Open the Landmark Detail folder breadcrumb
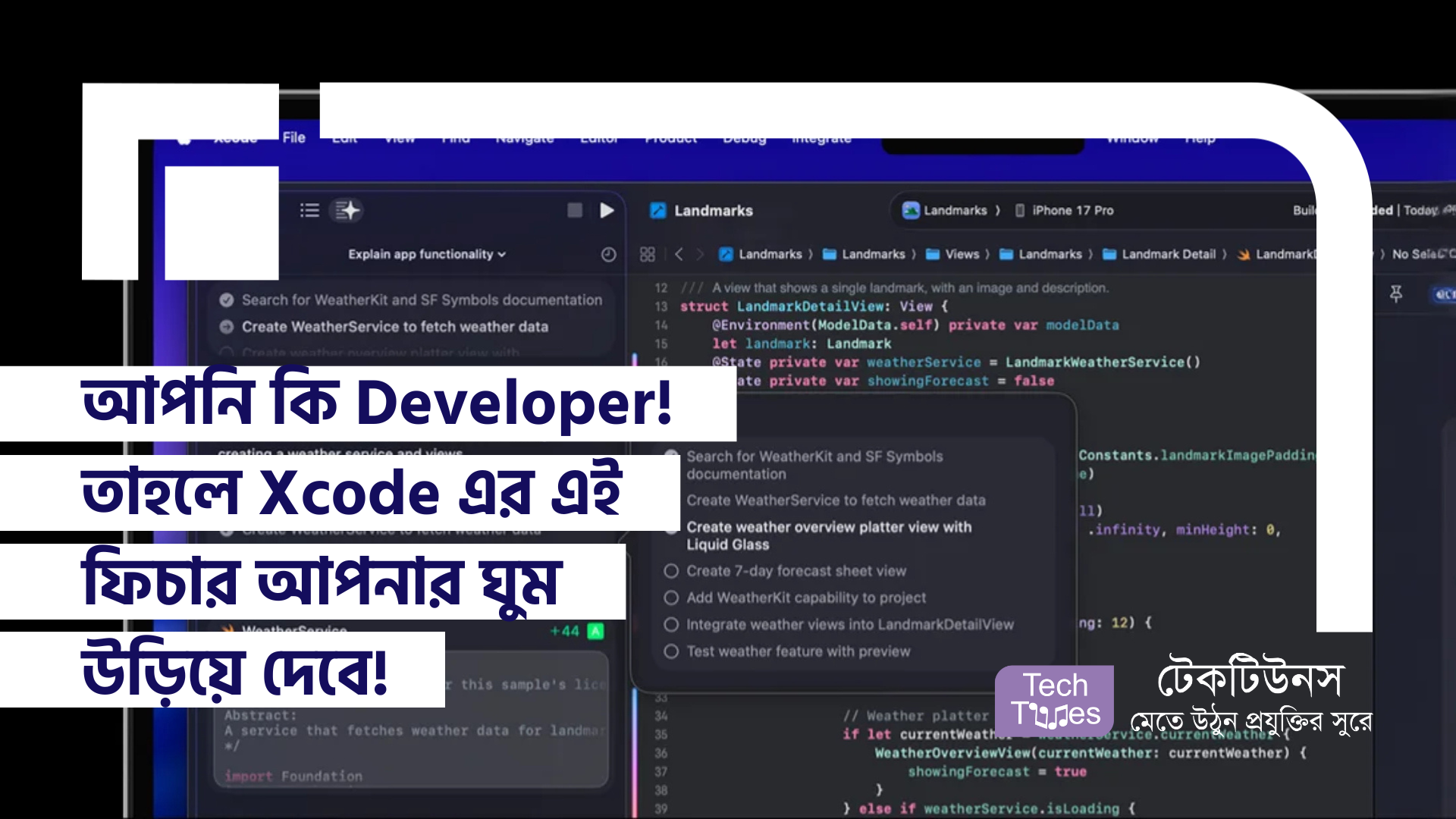Screen dimensions: 1456x819 coord(1159,254)
